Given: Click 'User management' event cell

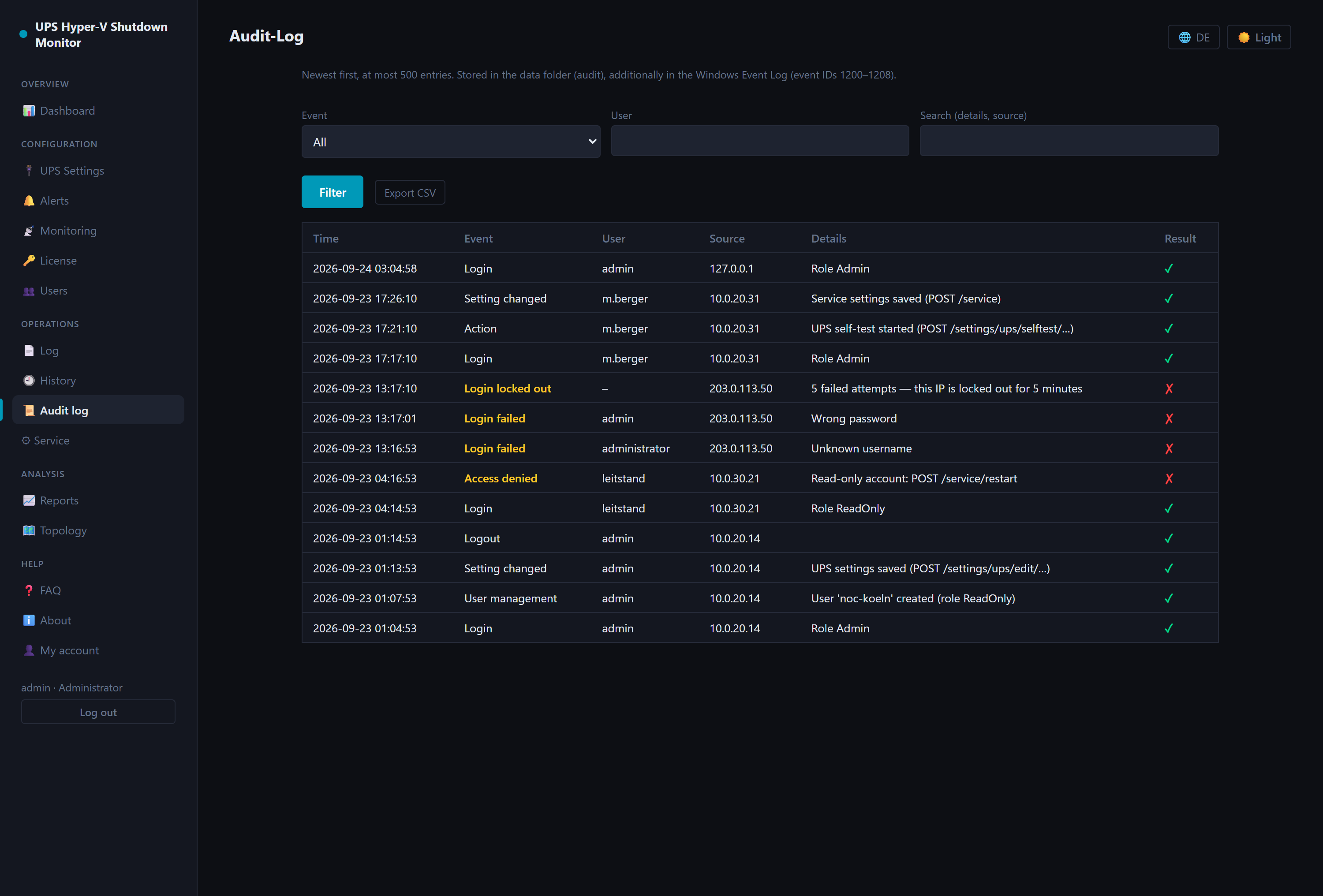Looking at the screenshot, I should pyautogui.click(x=511, y=598).
